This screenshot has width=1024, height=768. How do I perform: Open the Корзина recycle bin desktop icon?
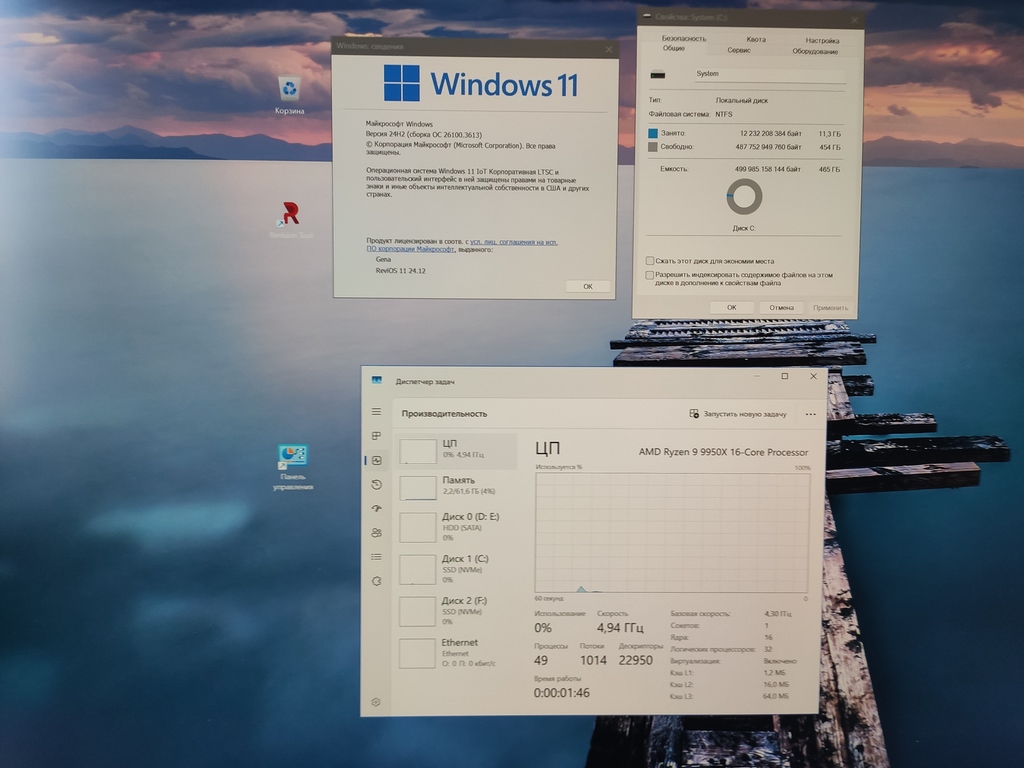click(289, 96)
